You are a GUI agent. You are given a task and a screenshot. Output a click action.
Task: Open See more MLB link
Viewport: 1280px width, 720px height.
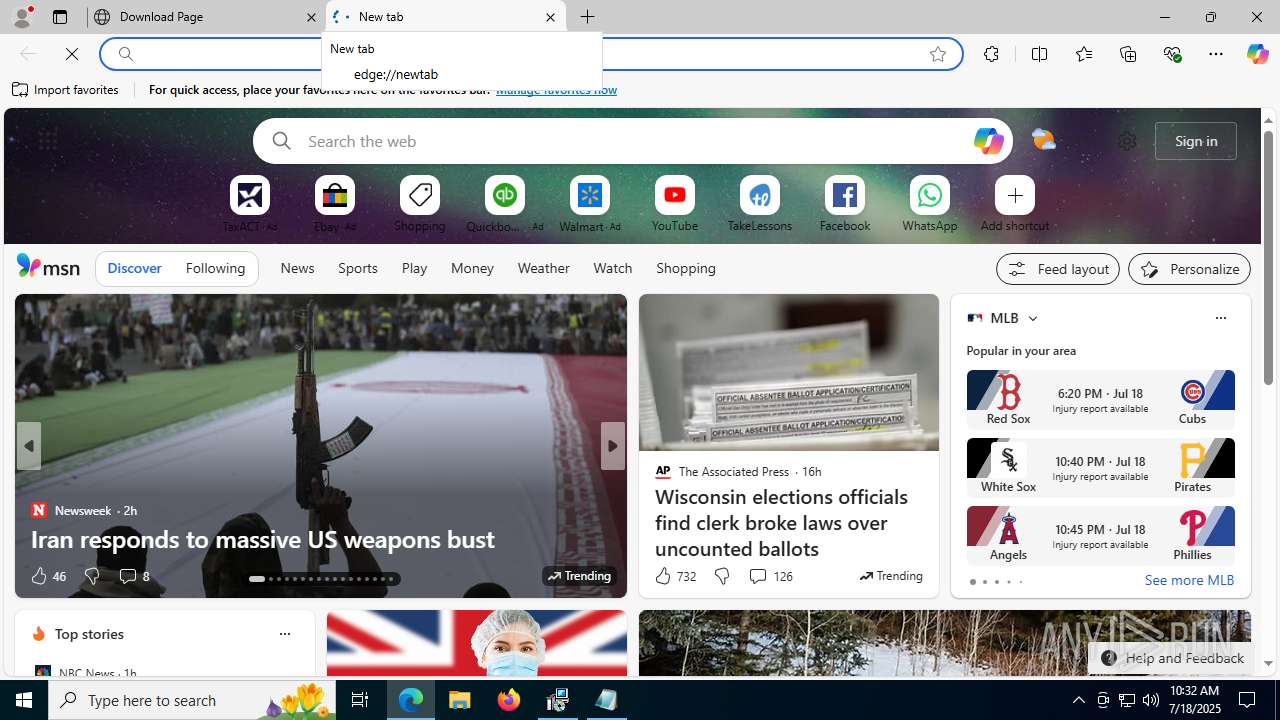click(x=1189, y=580)
